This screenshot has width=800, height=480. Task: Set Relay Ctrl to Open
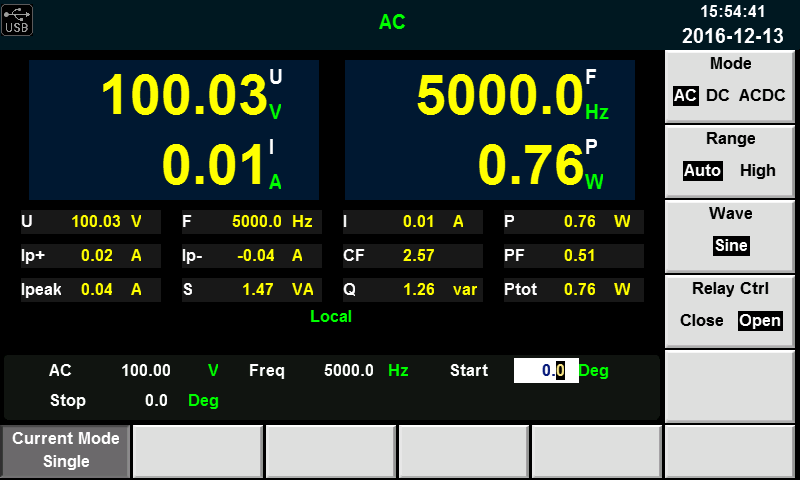(x=760, y=321)
